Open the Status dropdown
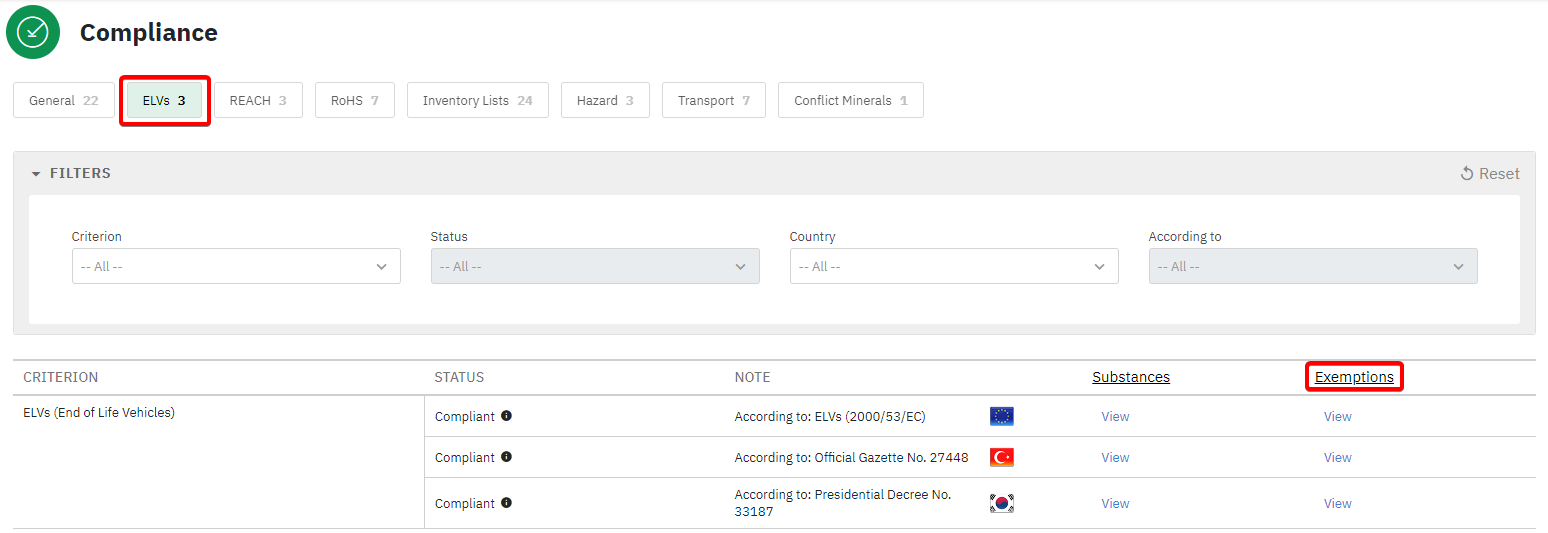Viewport: 1548px width, 533px height. click(594, 267)
